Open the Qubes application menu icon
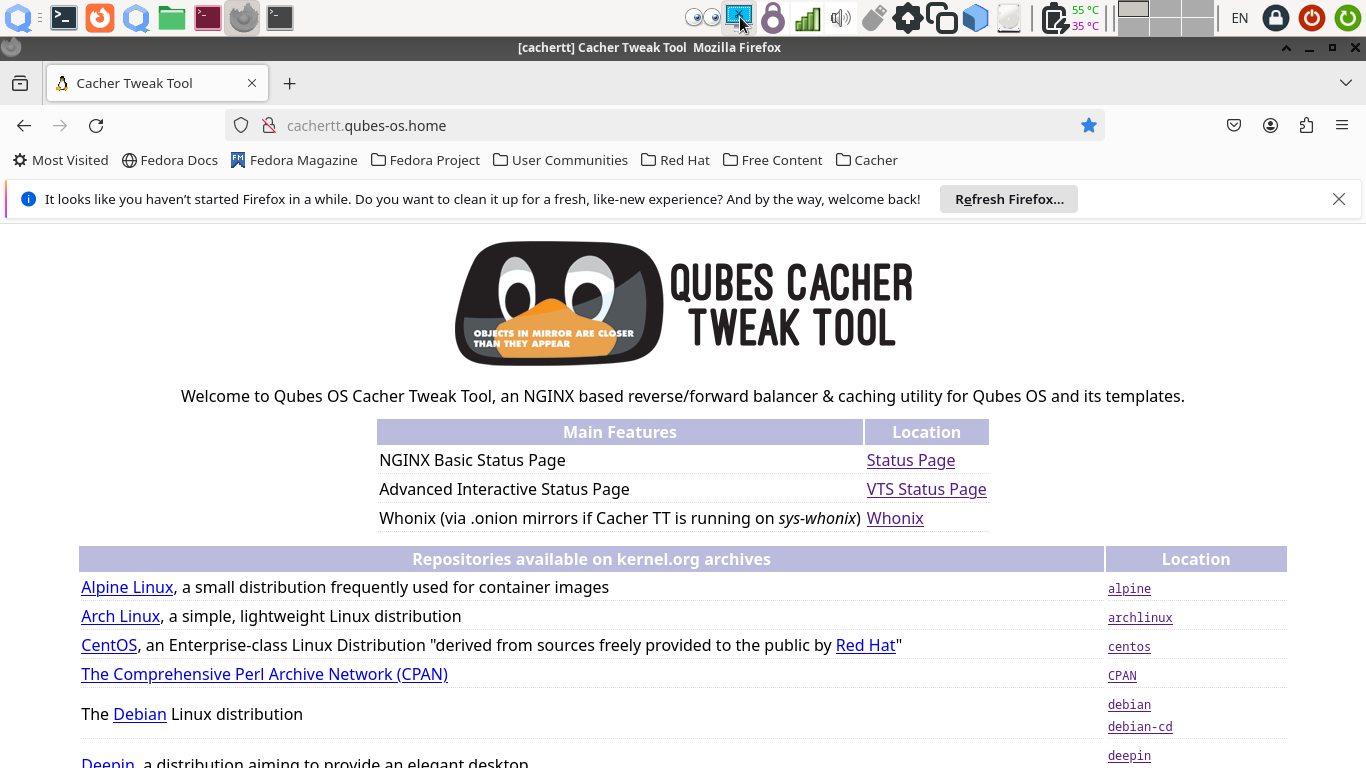1366x768 pixels. click(x=18, y=17)
